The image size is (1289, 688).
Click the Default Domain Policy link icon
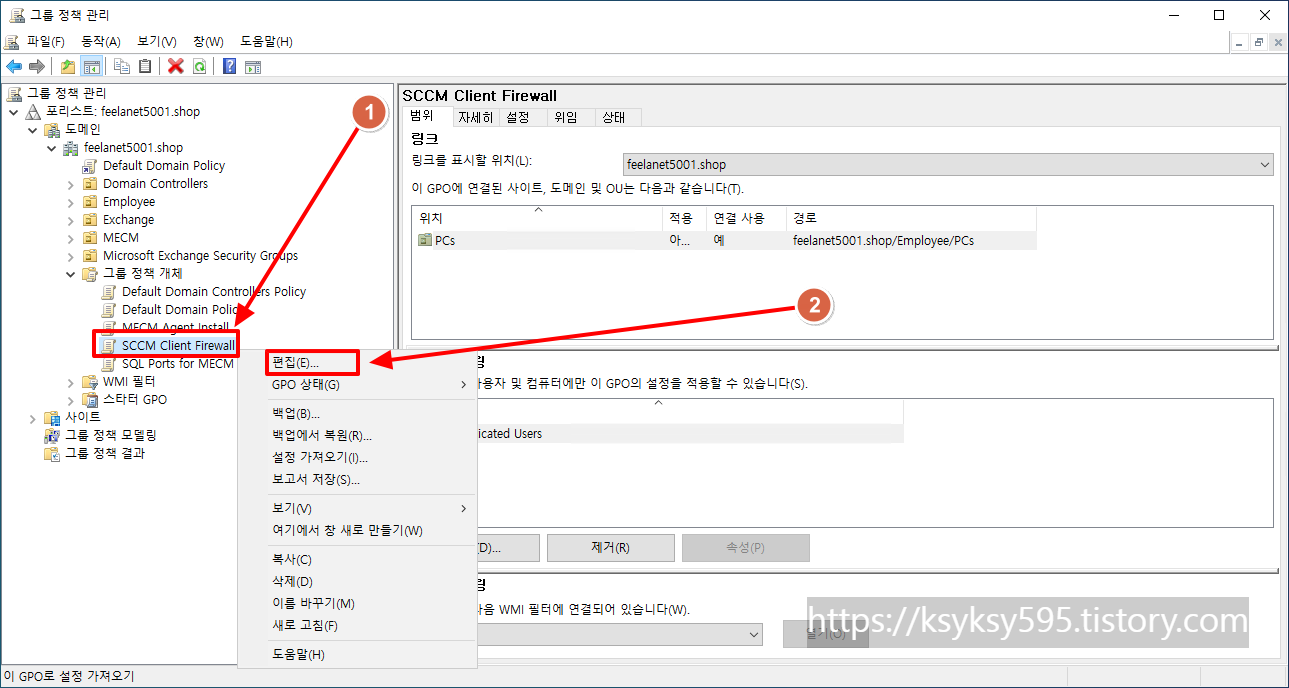point(92,166)
